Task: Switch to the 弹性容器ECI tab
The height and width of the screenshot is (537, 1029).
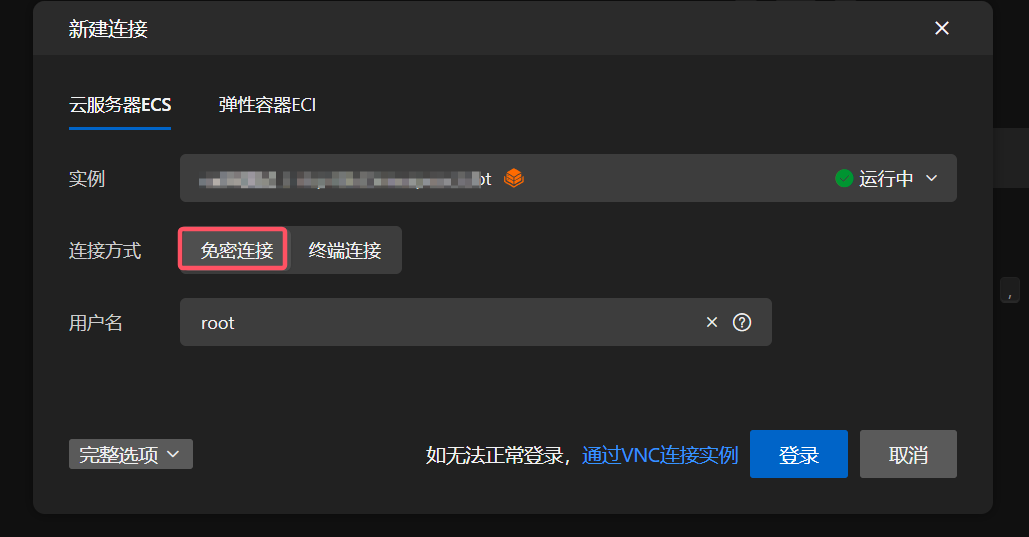Action: pos(267,105)
